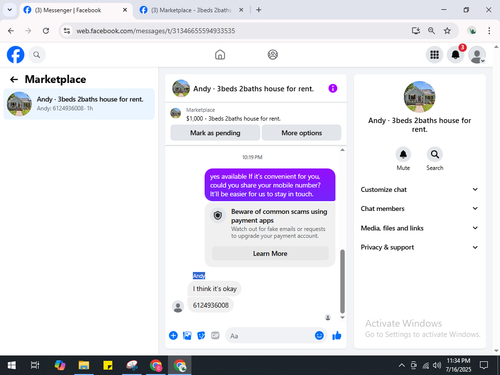Open the $1,000 listing link
This screenshot has height=375, width=500.
(x=233, y=118)
